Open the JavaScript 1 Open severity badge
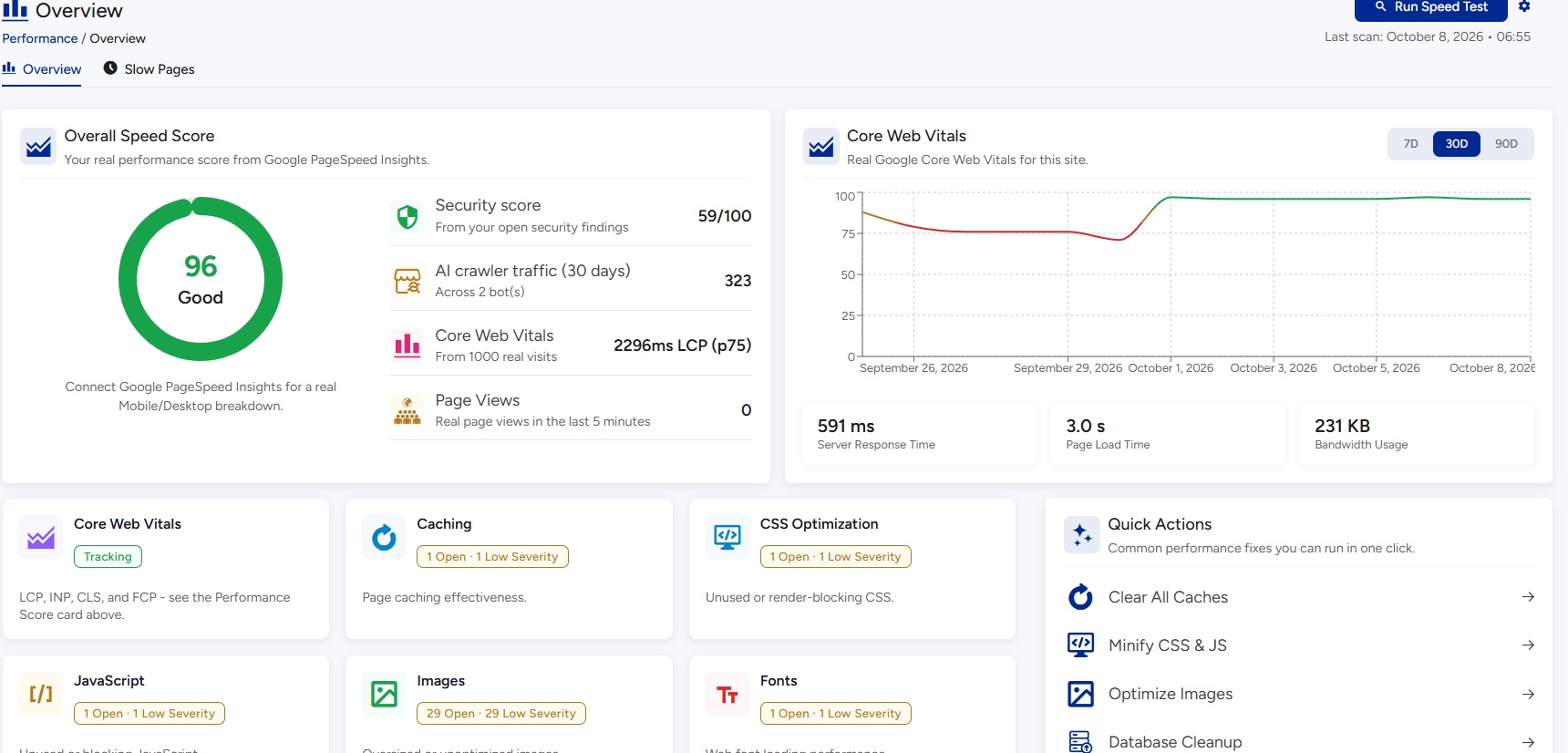The width and height of the screenshot is (1568, 753). (150, 714)
